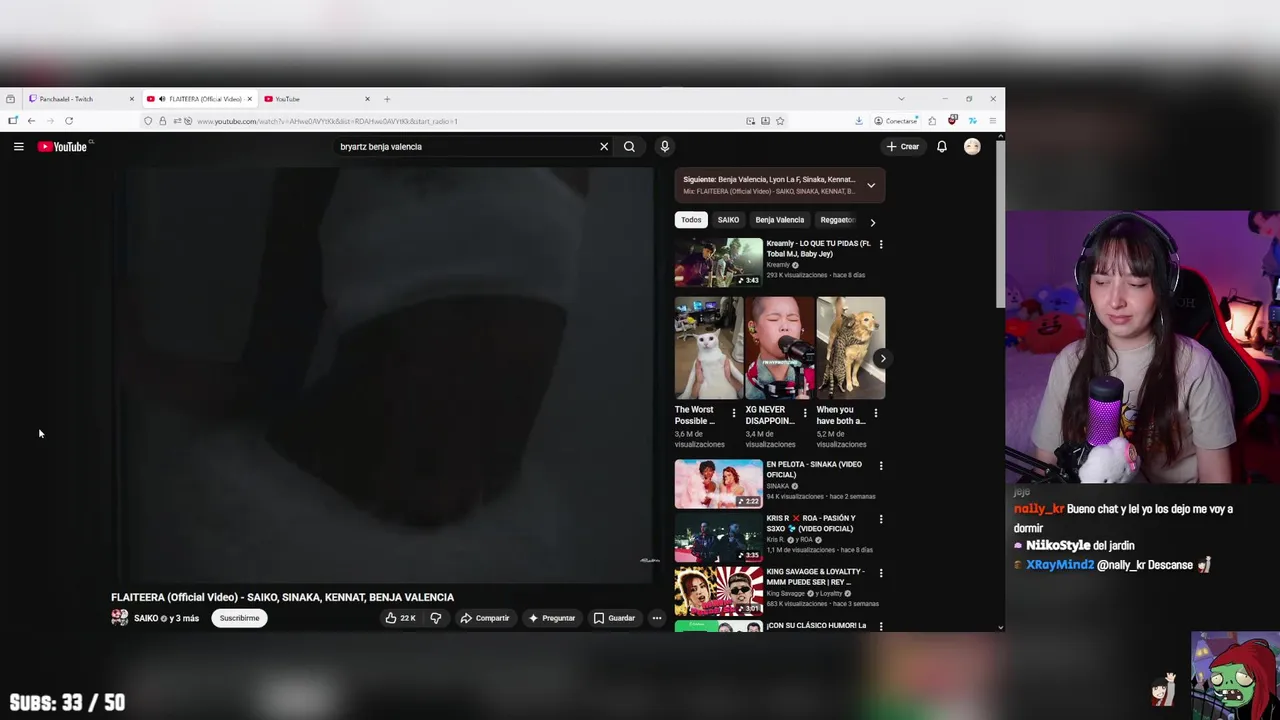Open options for EN PELOTA - SINAKA video
This screenshot has height=720, width=1280.
(x=881, y=465)
